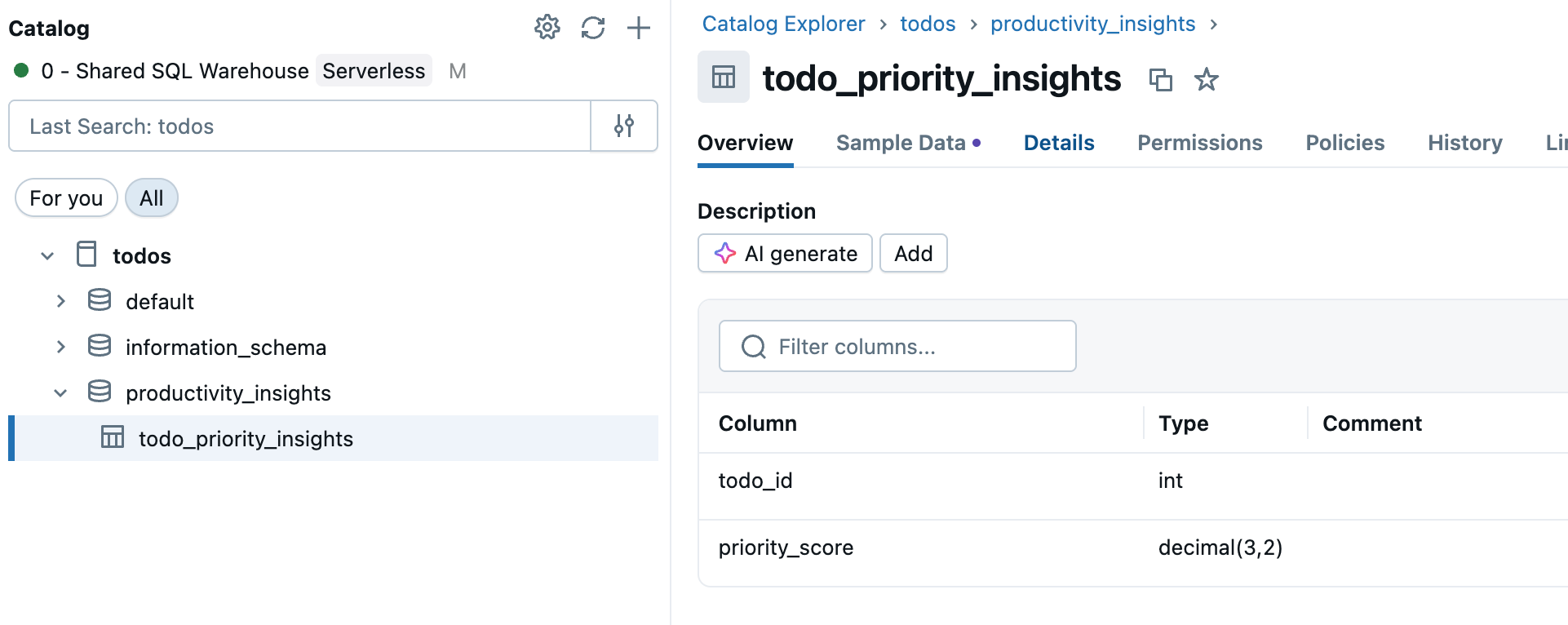
Task: Click the magnifying glass in Filter columns field
Action: pyautogui.click(x=751, y=346)
